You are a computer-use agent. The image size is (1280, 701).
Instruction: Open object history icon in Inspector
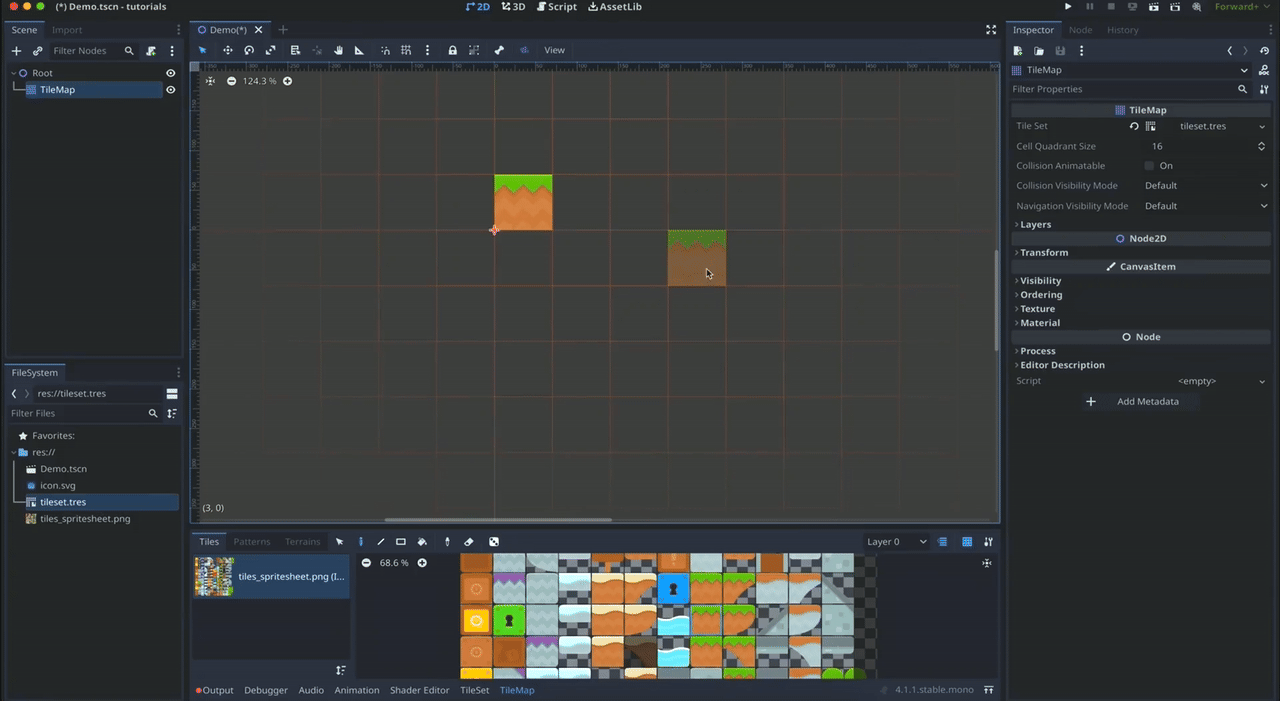pyautogui.click(x=1265, y=51)
